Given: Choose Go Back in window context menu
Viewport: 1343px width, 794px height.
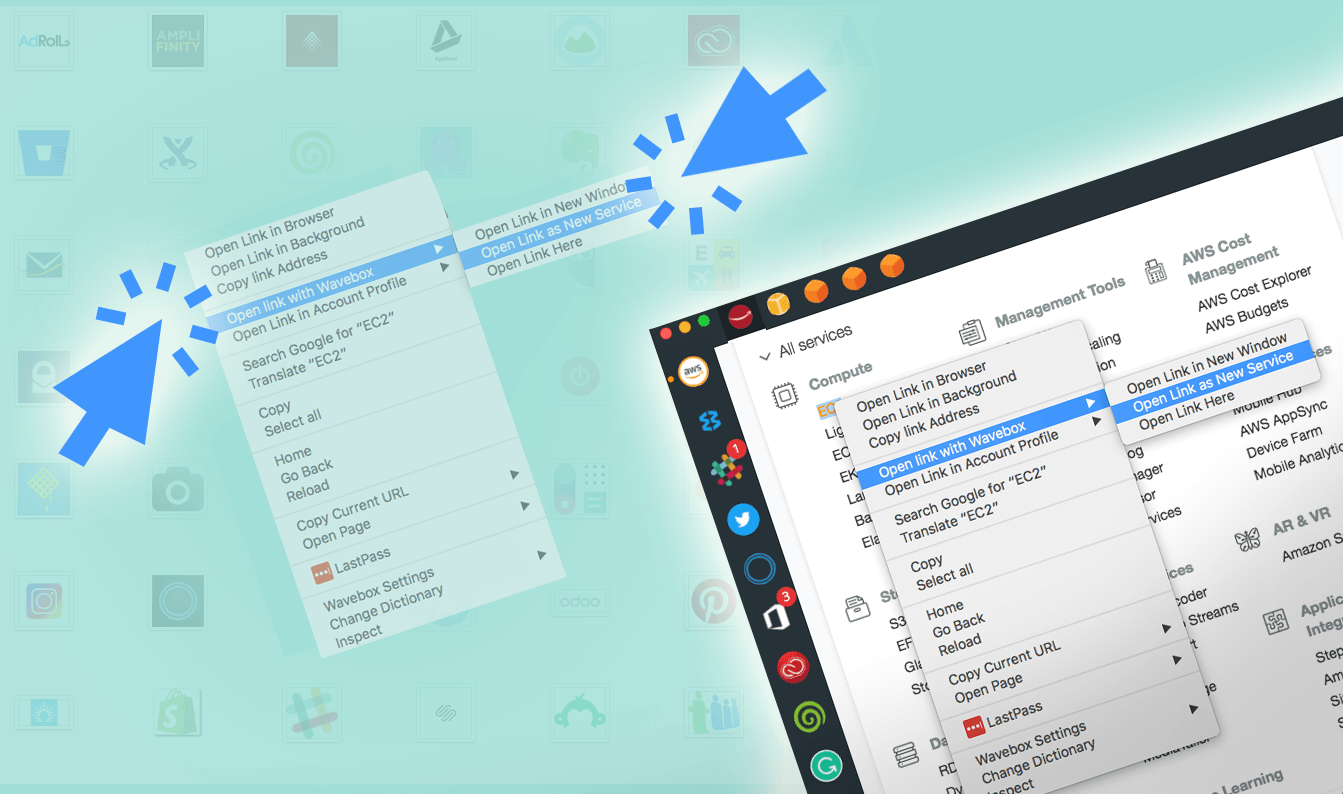Looking at the screenshot, I should tap(959, 625).
